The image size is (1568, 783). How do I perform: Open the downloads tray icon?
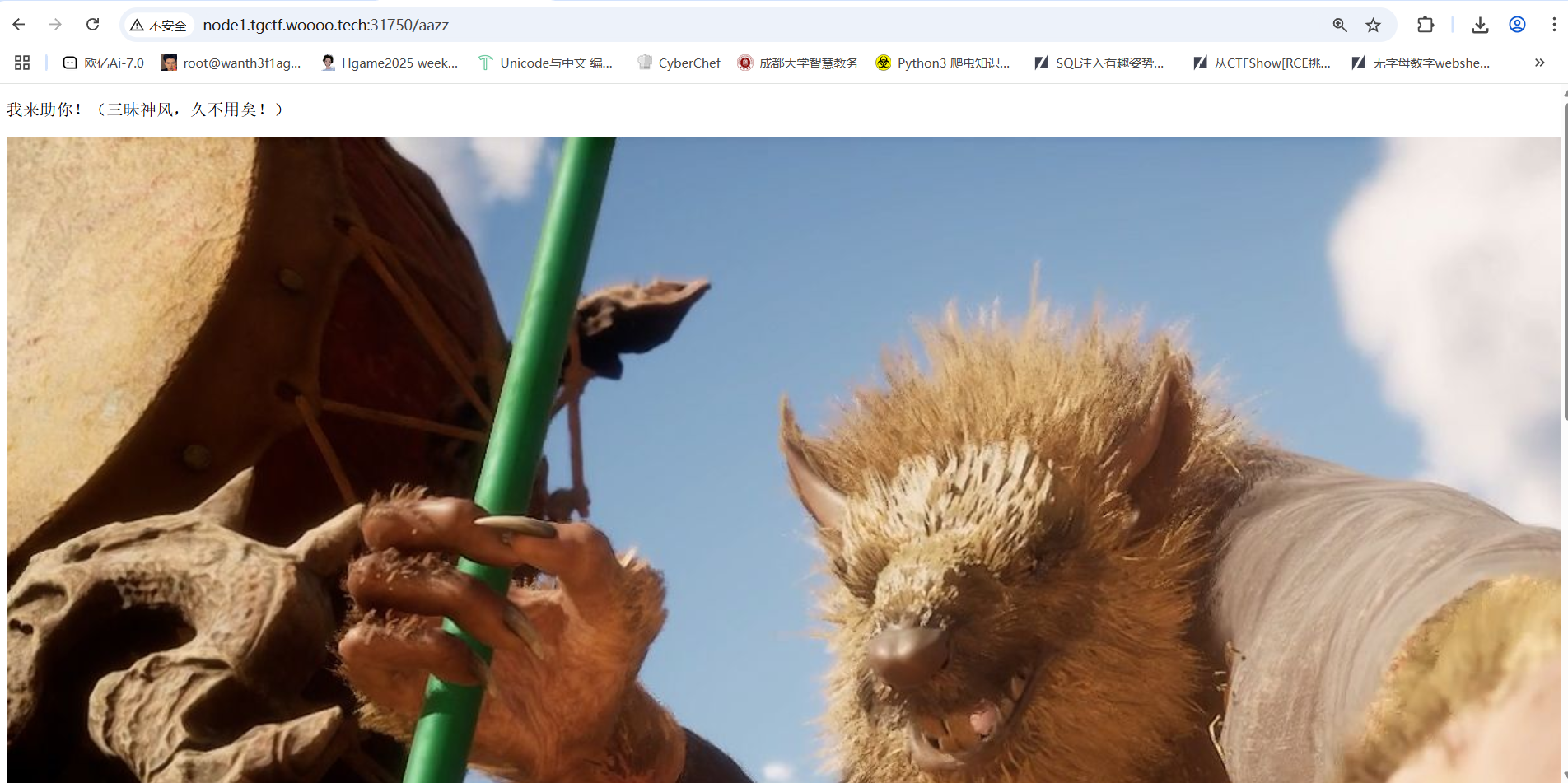click(x=1480, y=25)
